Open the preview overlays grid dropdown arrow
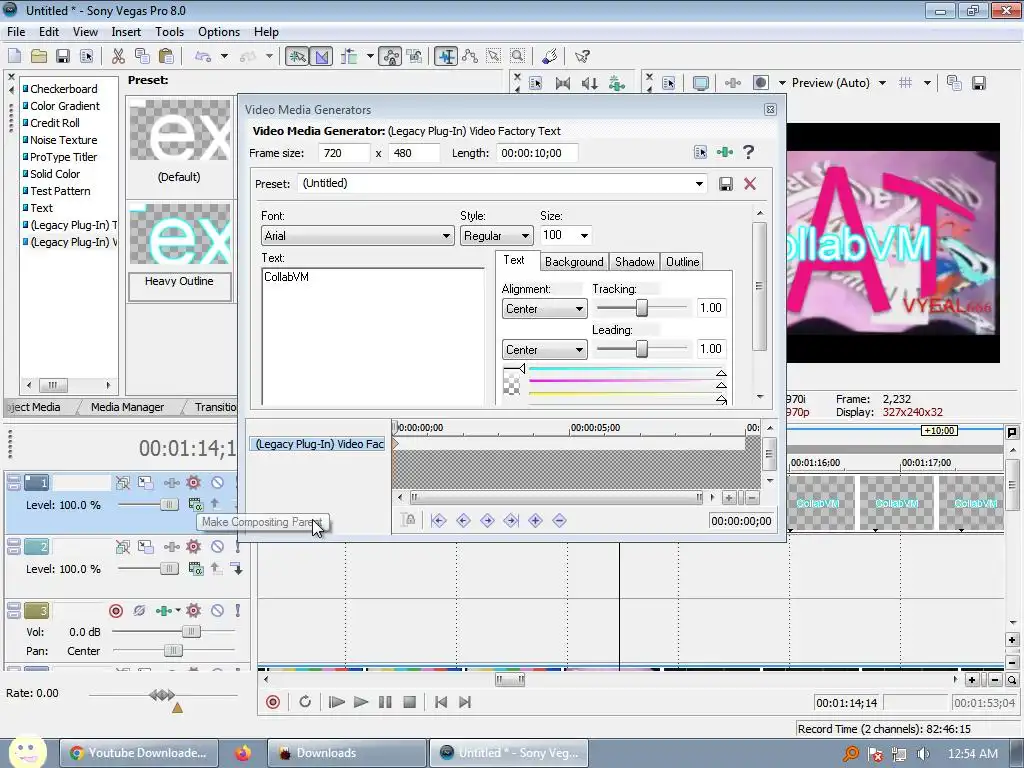 tap(927, 83)
